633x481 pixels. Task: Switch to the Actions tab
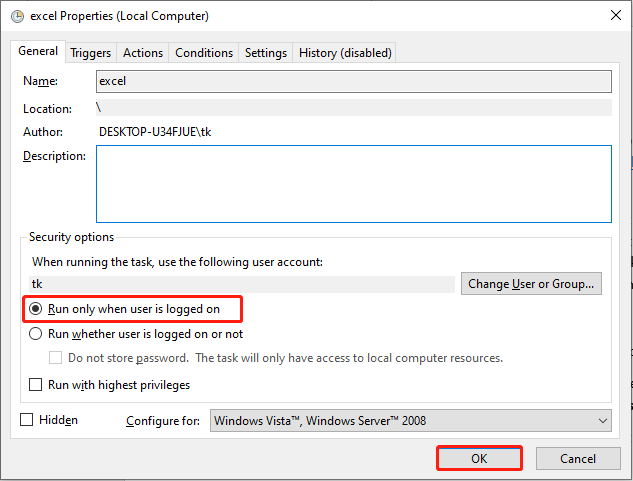143,53
